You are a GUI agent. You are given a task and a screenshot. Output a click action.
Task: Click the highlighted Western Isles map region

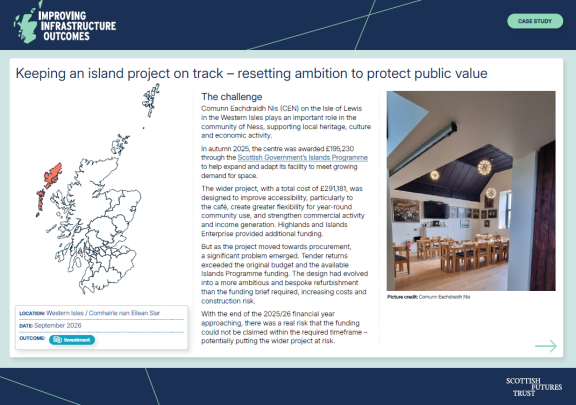(50, 187)
